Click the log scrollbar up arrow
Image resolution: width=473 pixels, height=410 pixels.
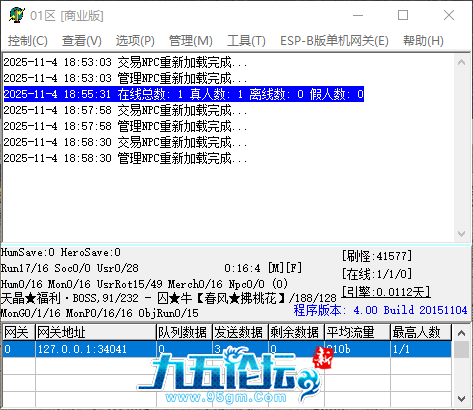pos(461,62)
